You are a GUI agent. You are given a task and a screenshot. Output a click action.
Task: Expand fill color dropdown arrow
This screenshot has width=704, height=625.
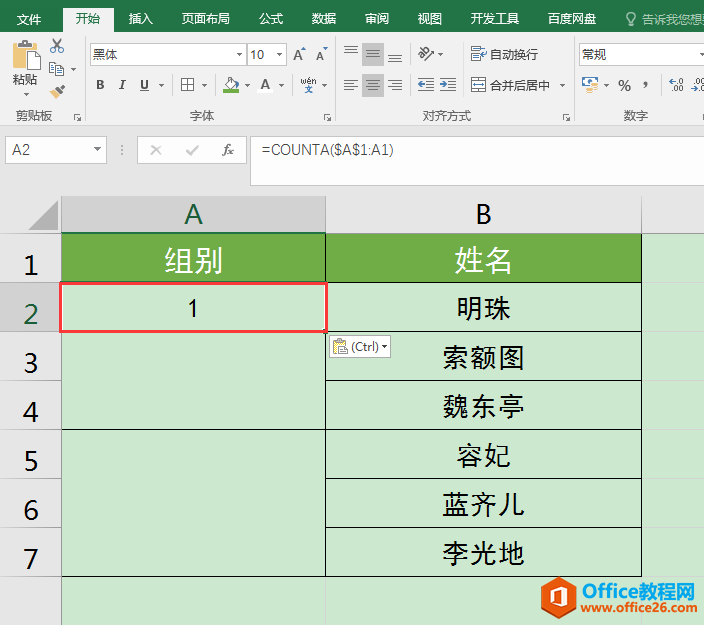tap(247, 85)
